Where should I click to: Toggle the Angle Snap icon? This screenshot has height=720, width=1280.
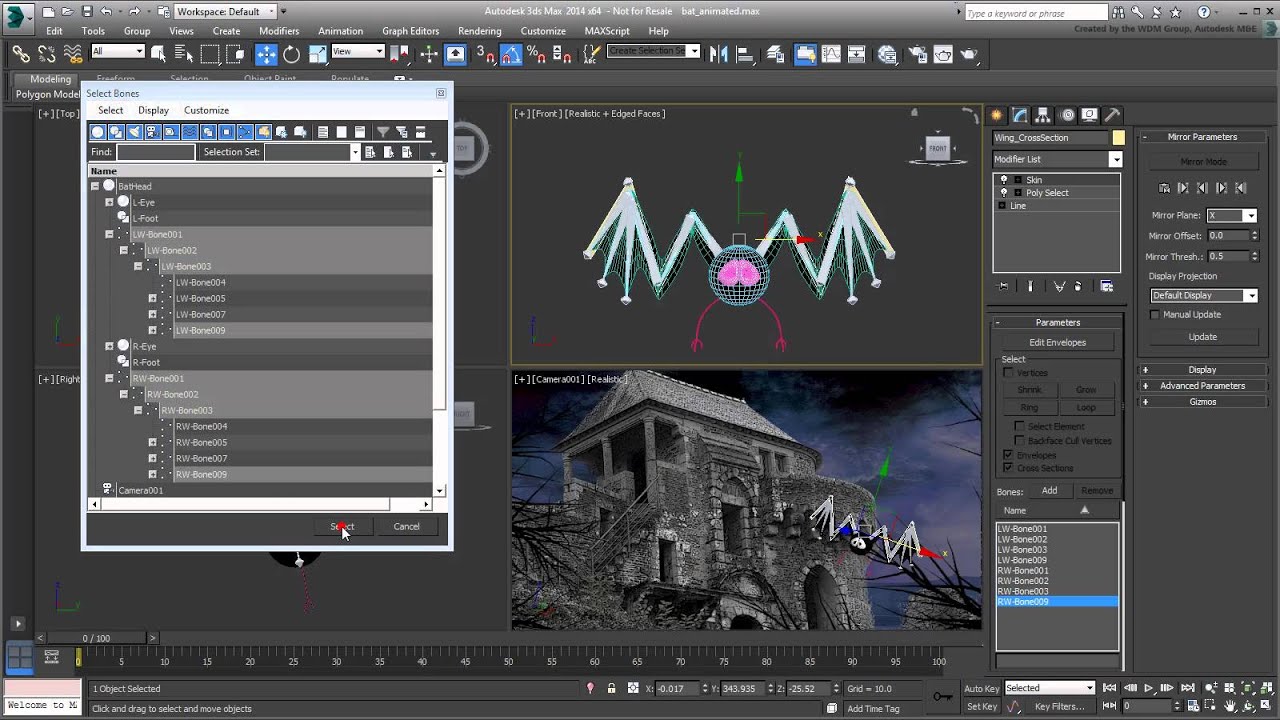coord(510,54)
